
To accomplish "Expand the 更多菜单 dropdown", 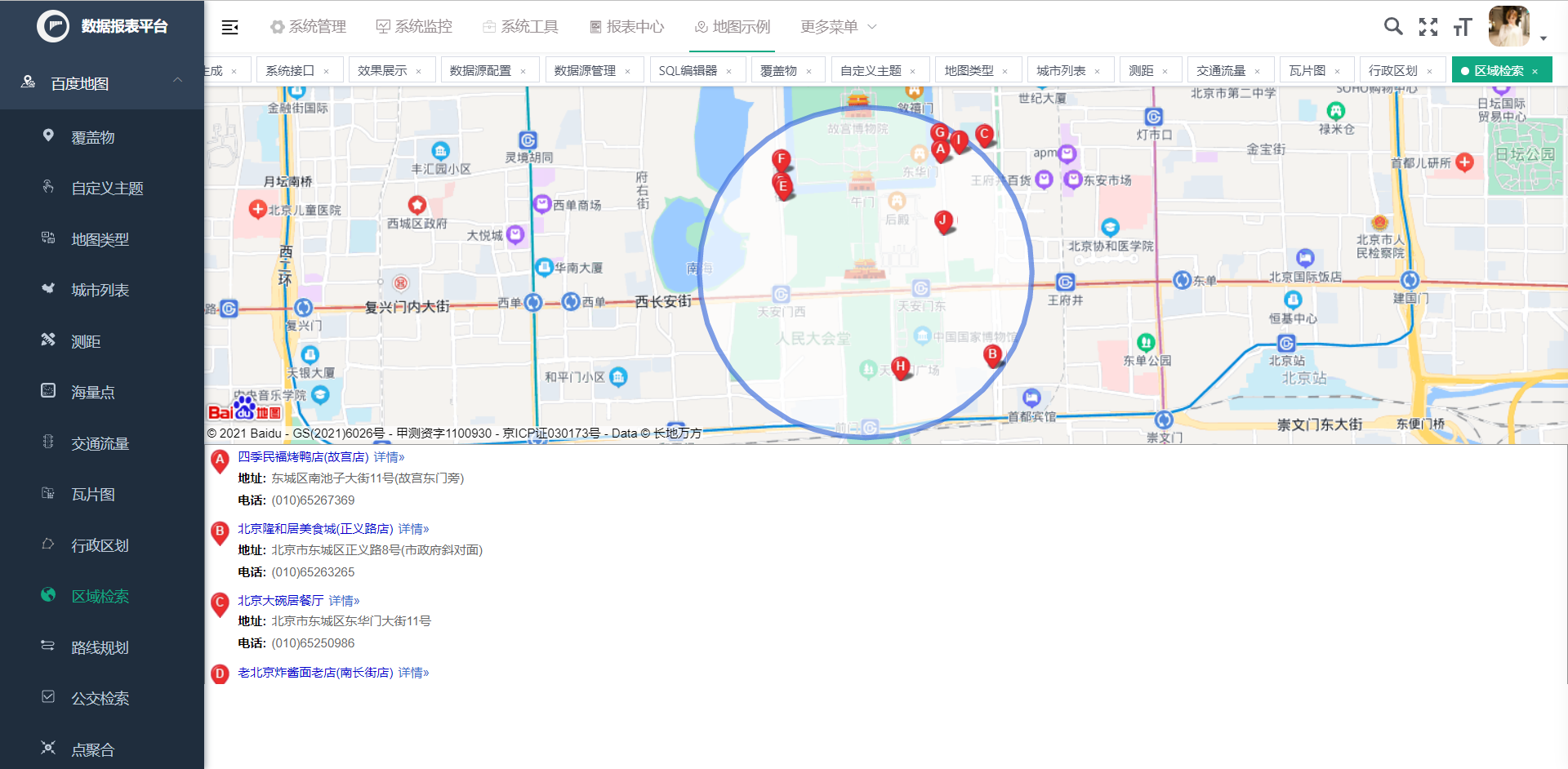I will tap(838, 26).
